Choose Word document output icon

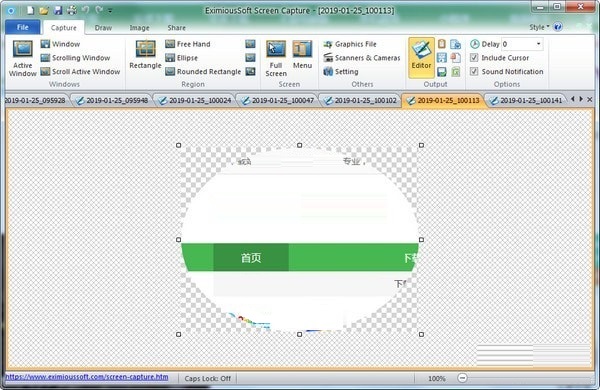pos(455,44)
